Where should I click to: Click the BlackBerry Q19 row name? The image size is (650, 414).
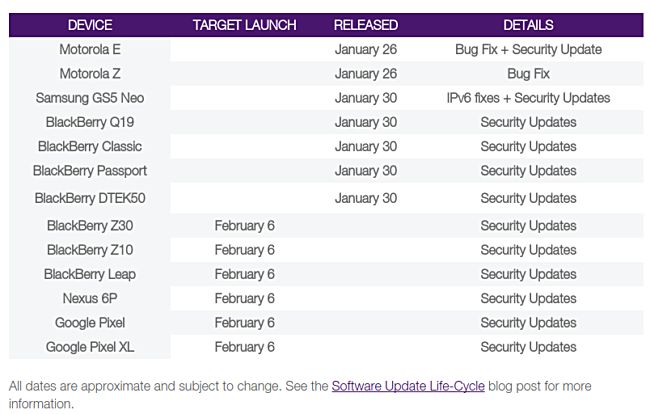point(90,122)
